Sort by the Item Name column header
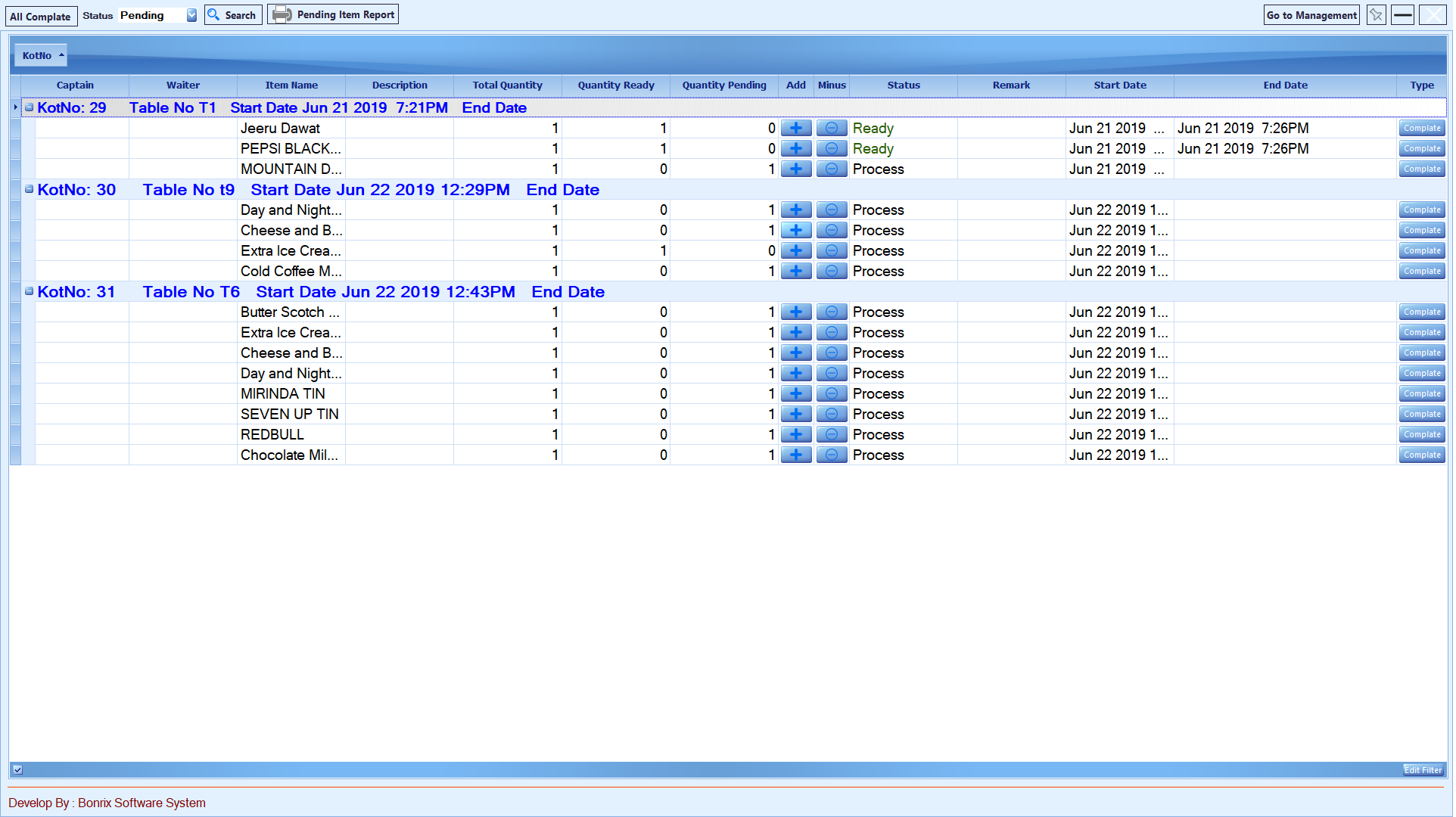1456x817 pixels. pos(291,85)
